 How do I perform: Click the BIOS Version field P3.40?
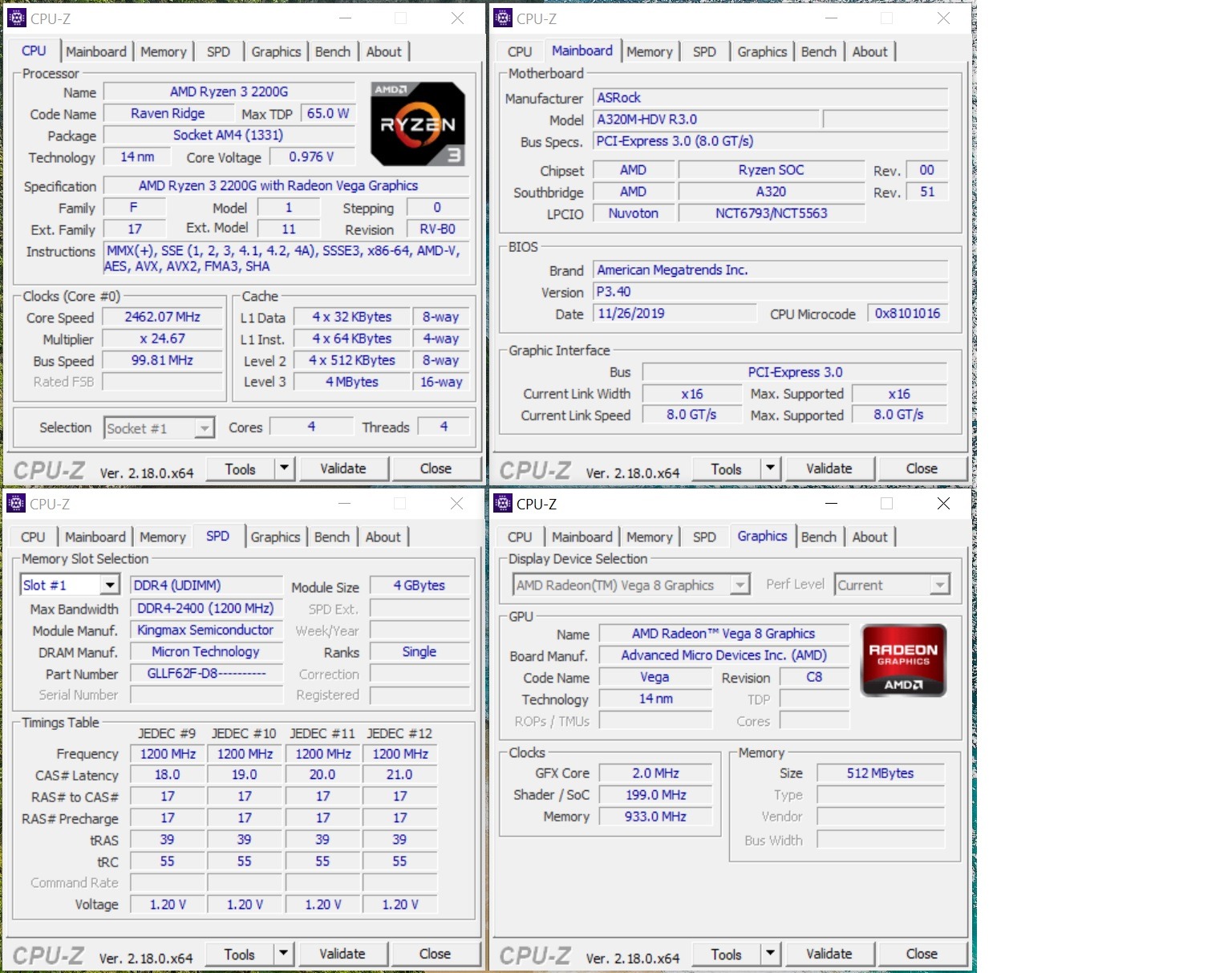click(x=771, y=291)
